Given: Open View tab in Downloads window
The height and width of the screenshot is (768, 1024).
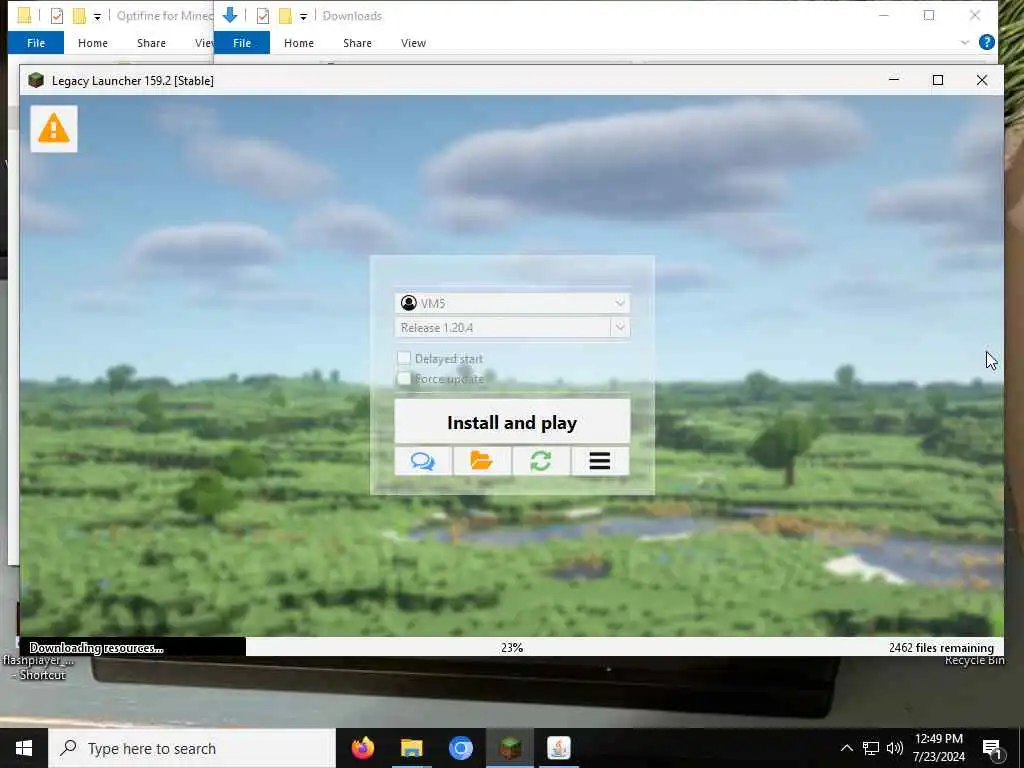Looking at the screenshot, I should [x=413, y=43].
